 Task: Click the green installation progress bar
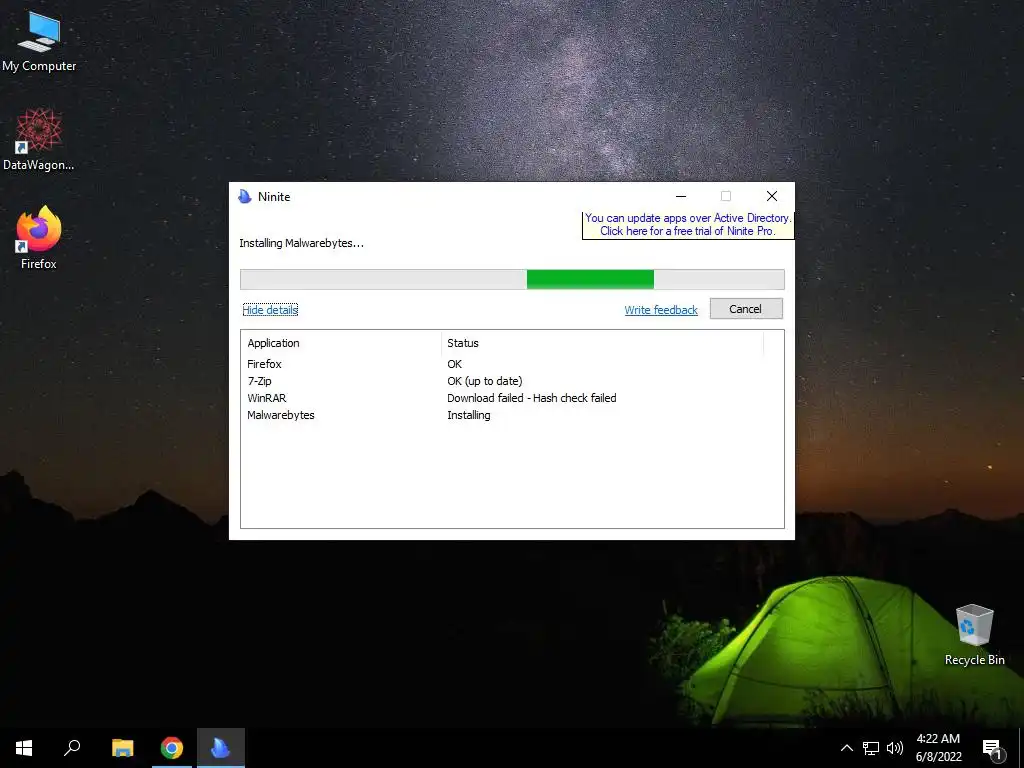click(x=512, y=279)
